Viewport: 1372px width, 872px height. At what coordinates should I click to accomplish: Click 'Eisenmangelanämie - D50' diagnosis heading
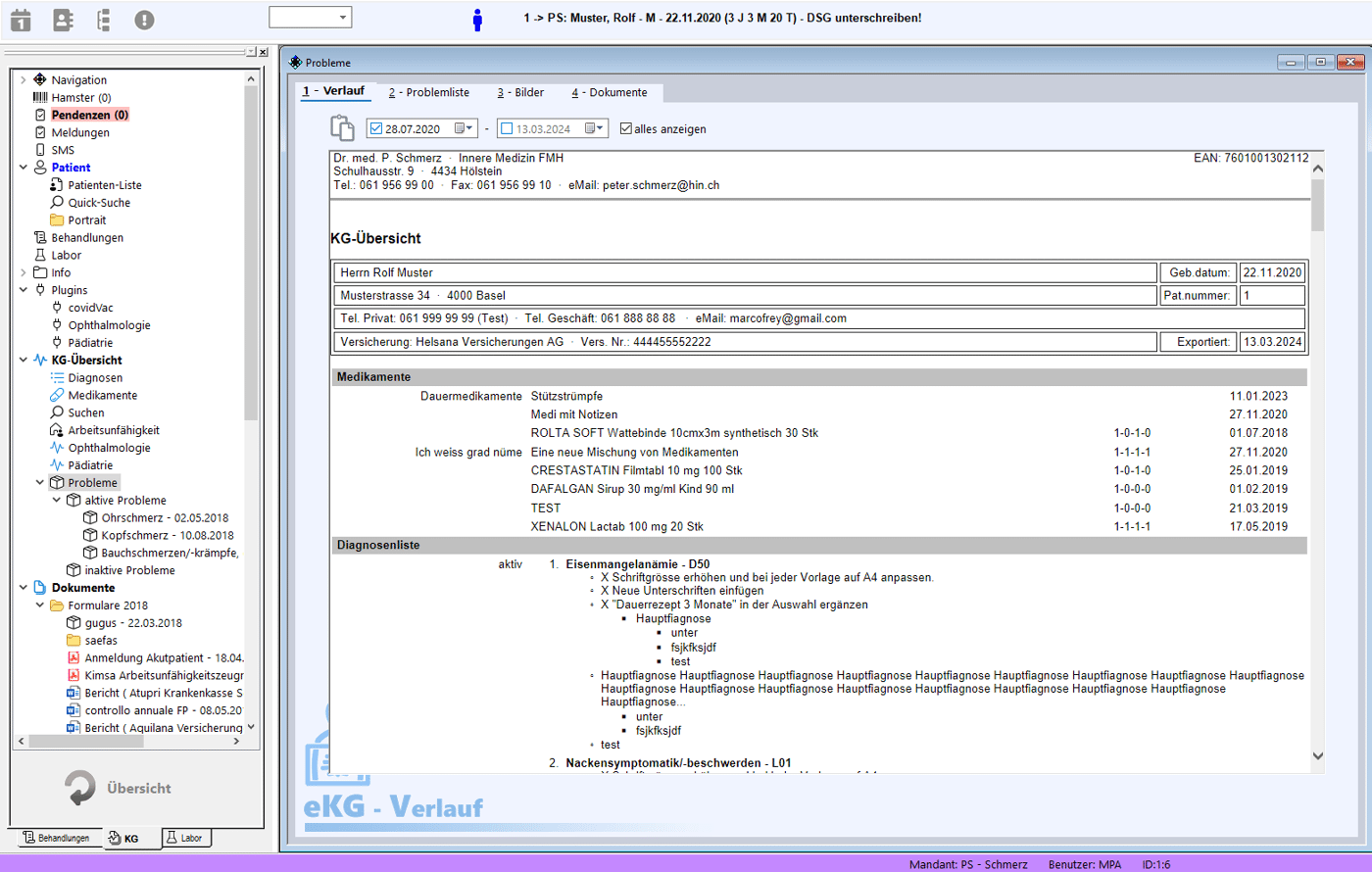tap(638, 564)
